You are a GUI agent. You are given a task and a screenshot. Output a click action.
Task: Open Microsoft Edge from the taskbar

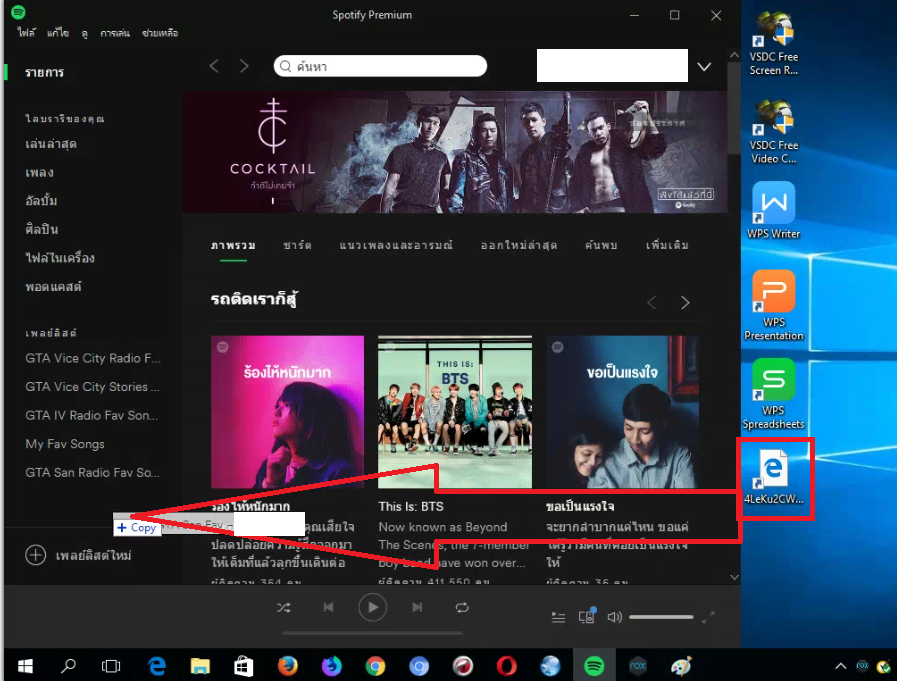click(156, 666)
